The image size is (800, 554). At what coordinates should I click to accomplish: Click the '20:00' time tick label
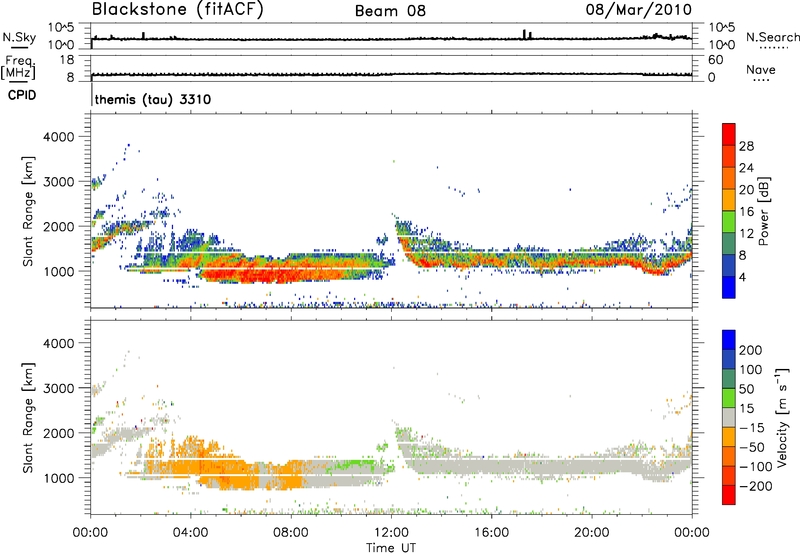[591, 533]
